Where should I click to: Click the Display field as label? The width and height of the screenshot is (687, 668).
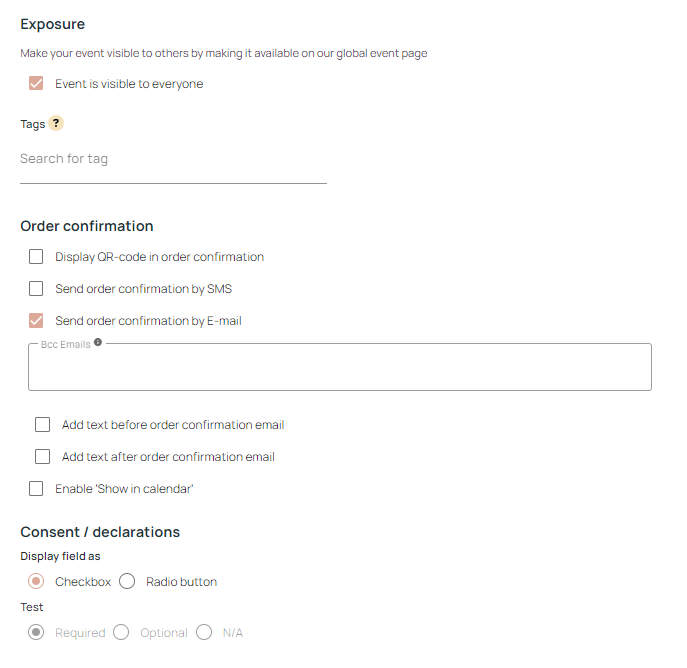[x=60, y=556]
